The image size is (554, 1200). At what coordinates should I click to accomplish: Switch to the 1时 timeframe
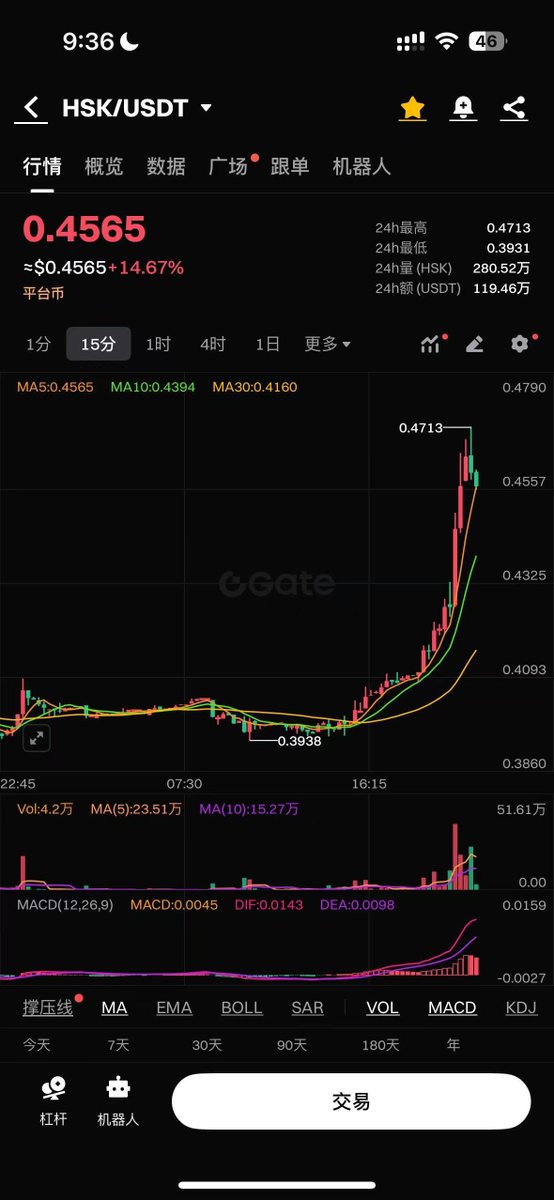click(x=158, y=344)
